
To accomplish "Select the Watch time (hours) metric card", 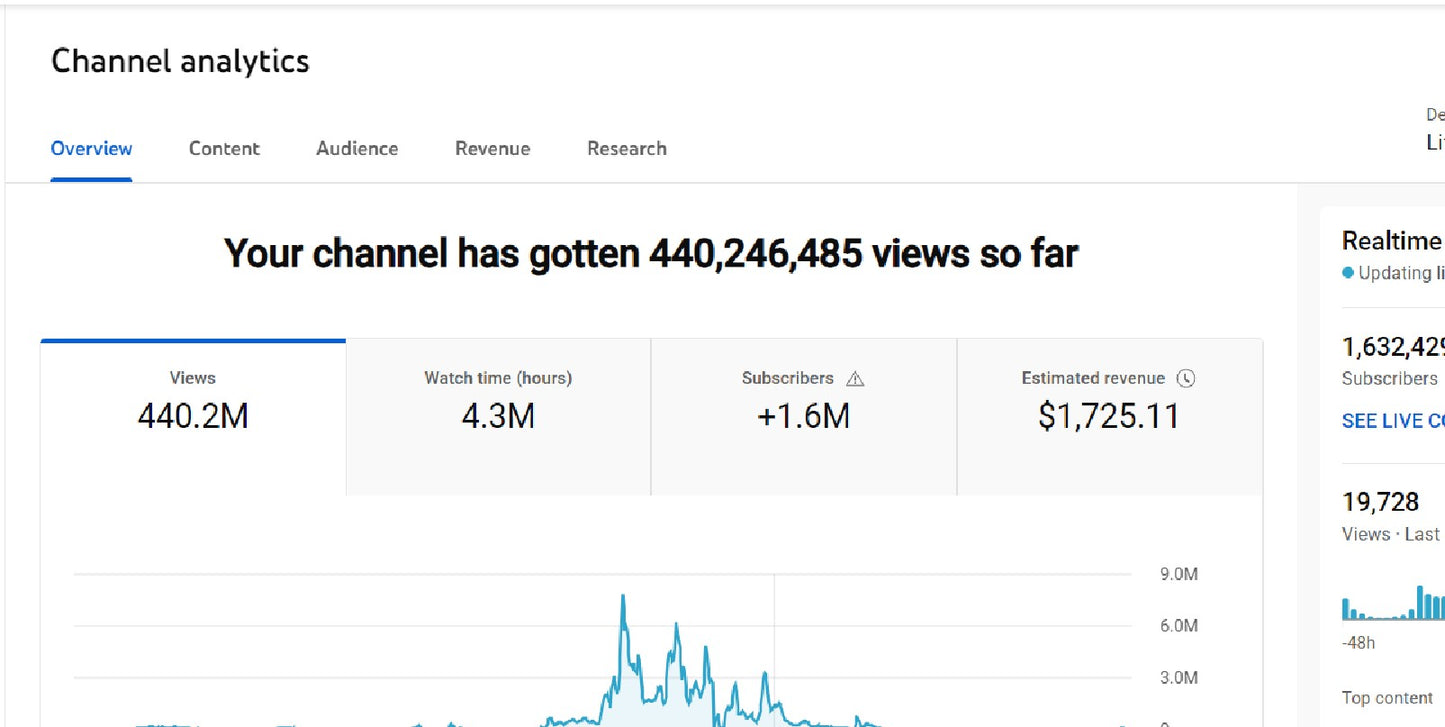I will [497, 415].
